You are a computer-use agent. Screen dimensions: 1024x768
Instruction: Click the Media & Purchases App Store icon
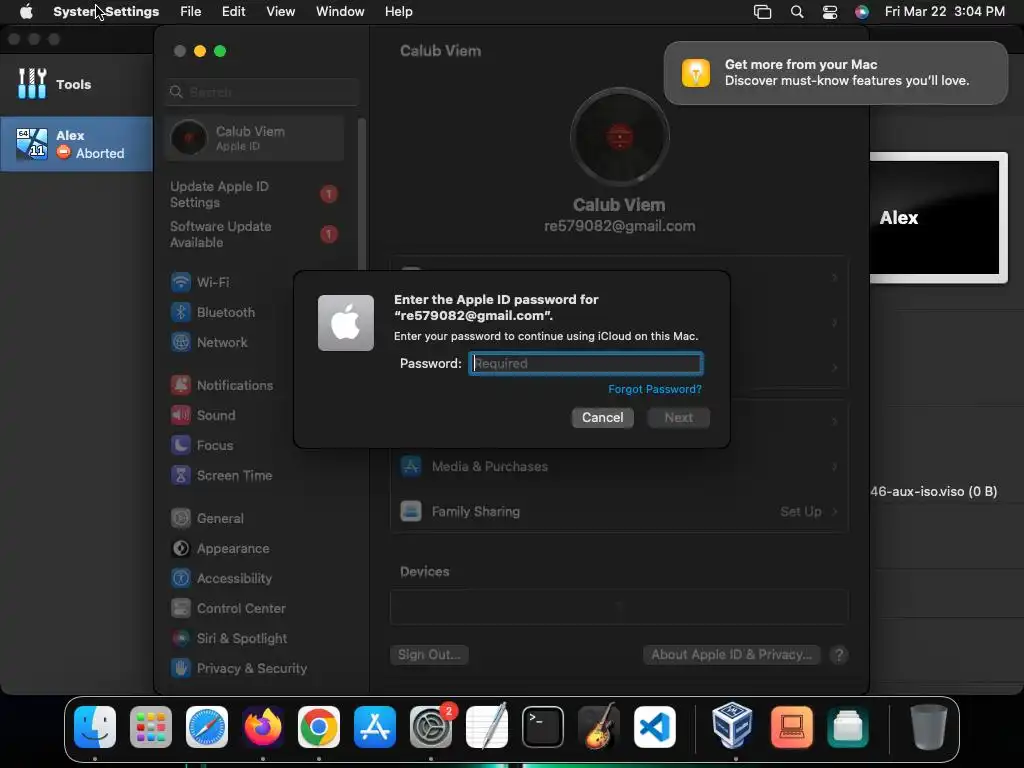pyautogui.click(x=411, y=466)
